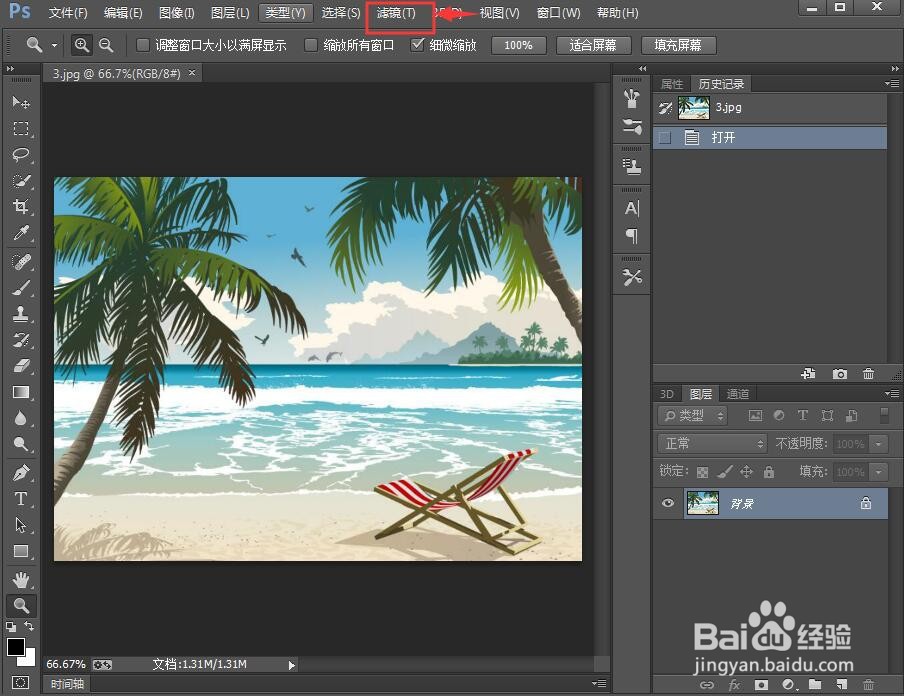Toggle Quick Mask mode

pos(20,683)
